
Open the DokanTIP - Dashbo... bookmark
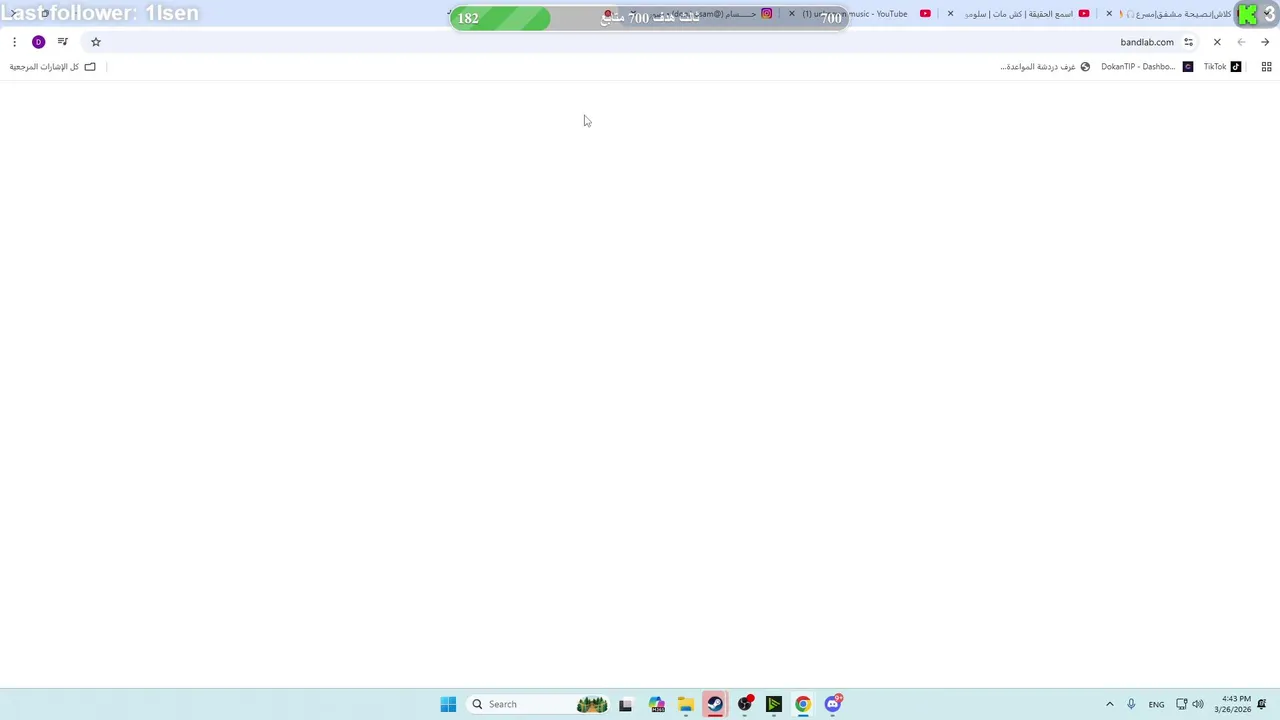[x=1146, y=67]
